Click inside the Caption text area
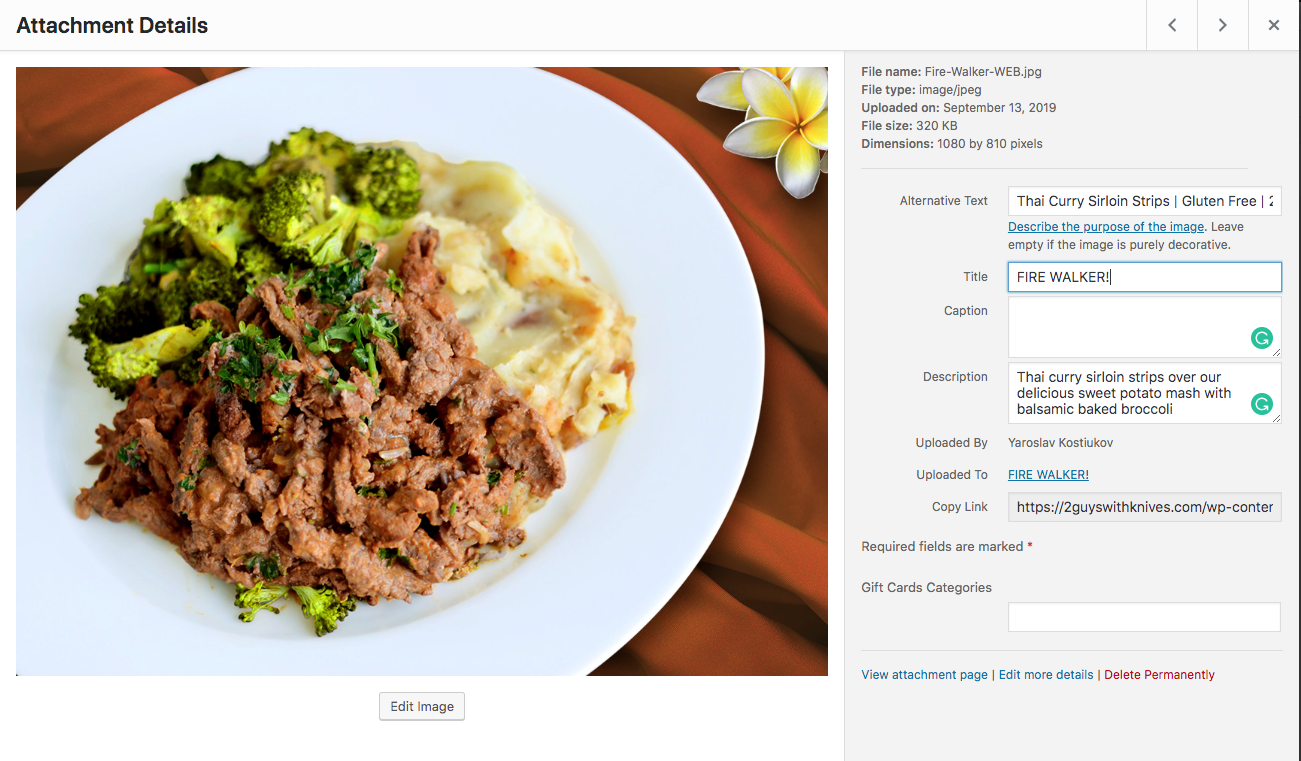Screen dimensions: 1301x761 pyautogui.click(x=1144, y=327)
